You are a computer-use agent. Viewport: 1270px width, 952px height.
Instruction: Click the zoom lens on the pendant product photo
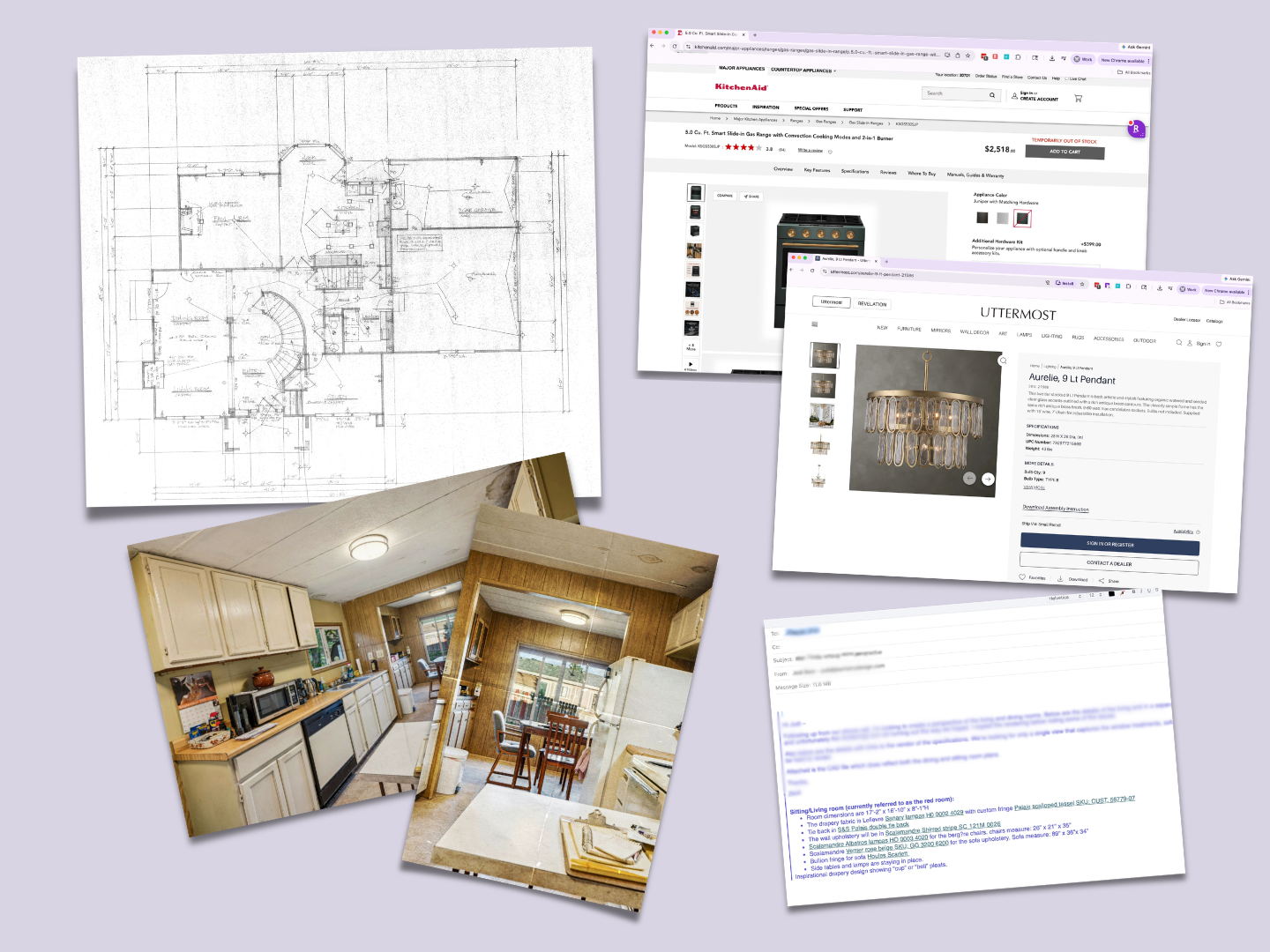coord(1002,361)
